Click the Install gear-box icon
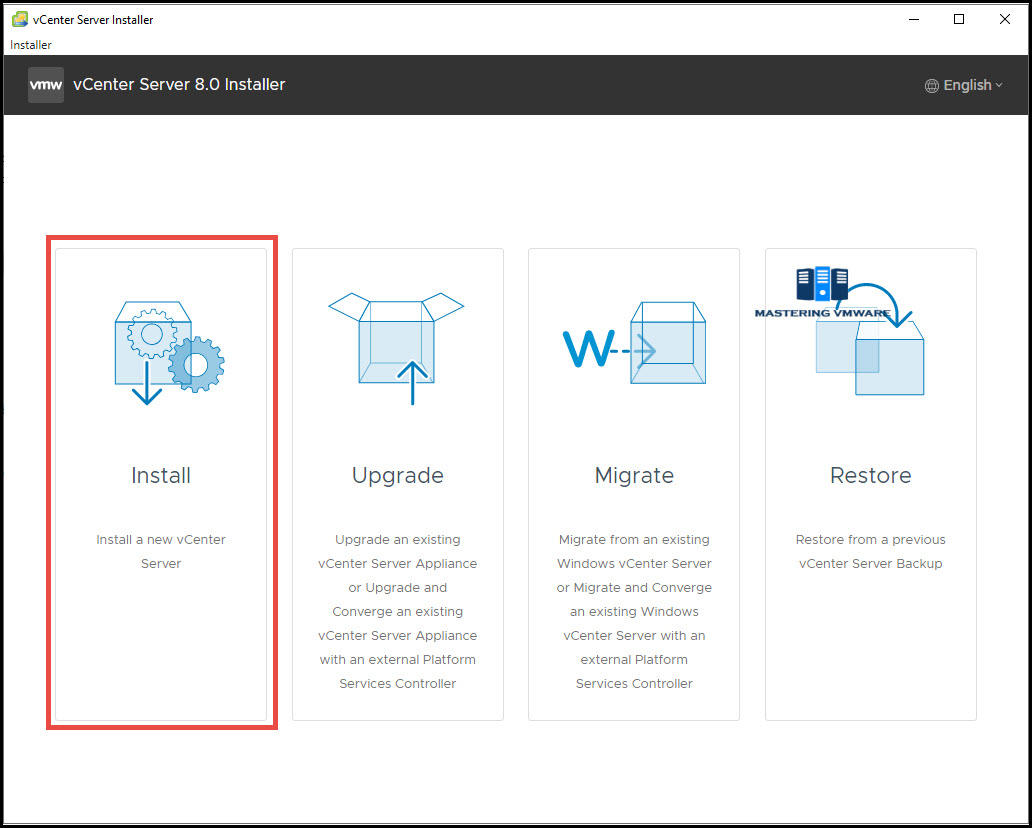Image resolution: width=1032 pixels, height=828 pixels. pos(169,353)
